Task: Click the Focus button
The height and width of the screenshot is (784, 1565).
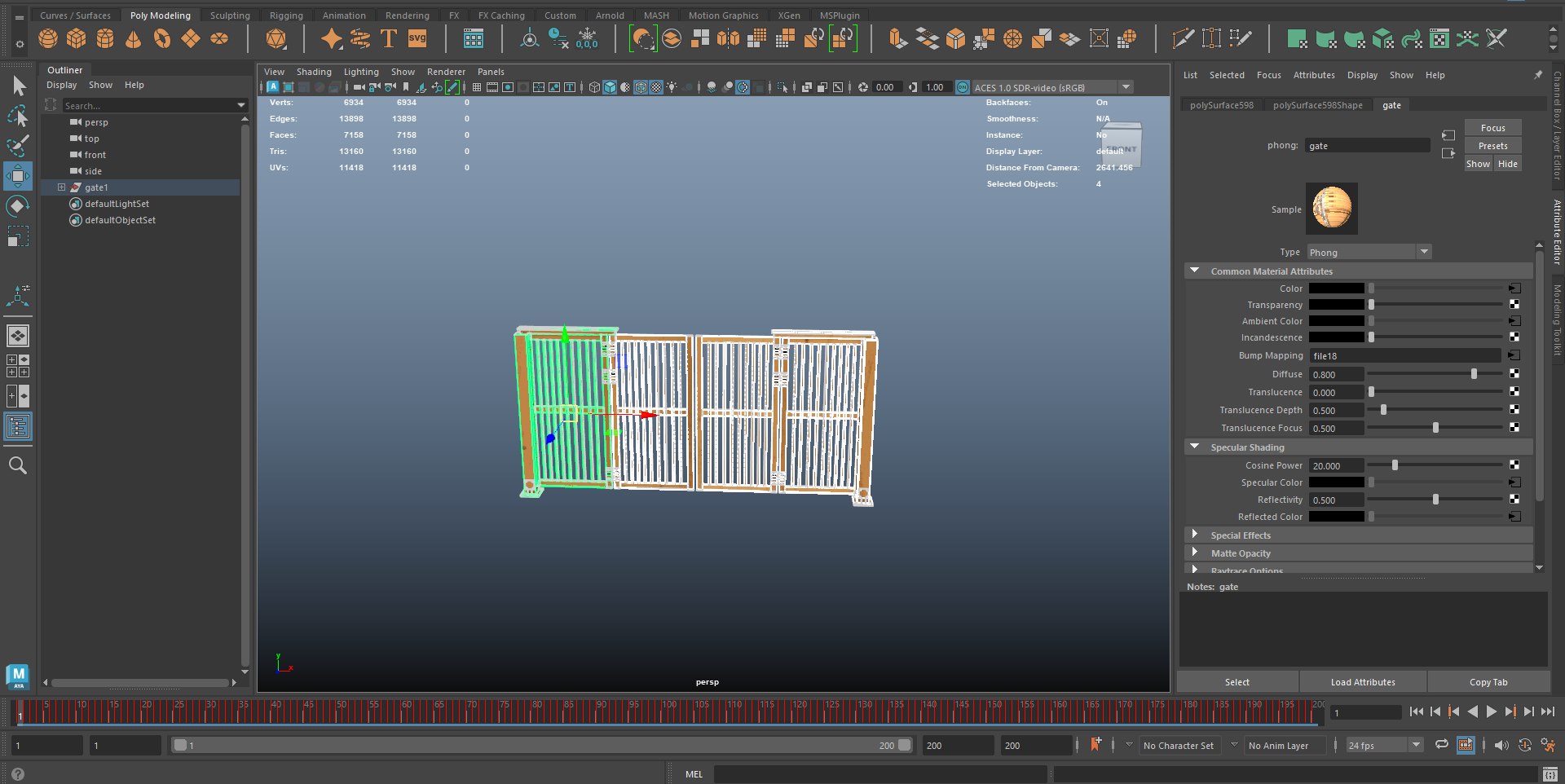Action: [1492, 128]
